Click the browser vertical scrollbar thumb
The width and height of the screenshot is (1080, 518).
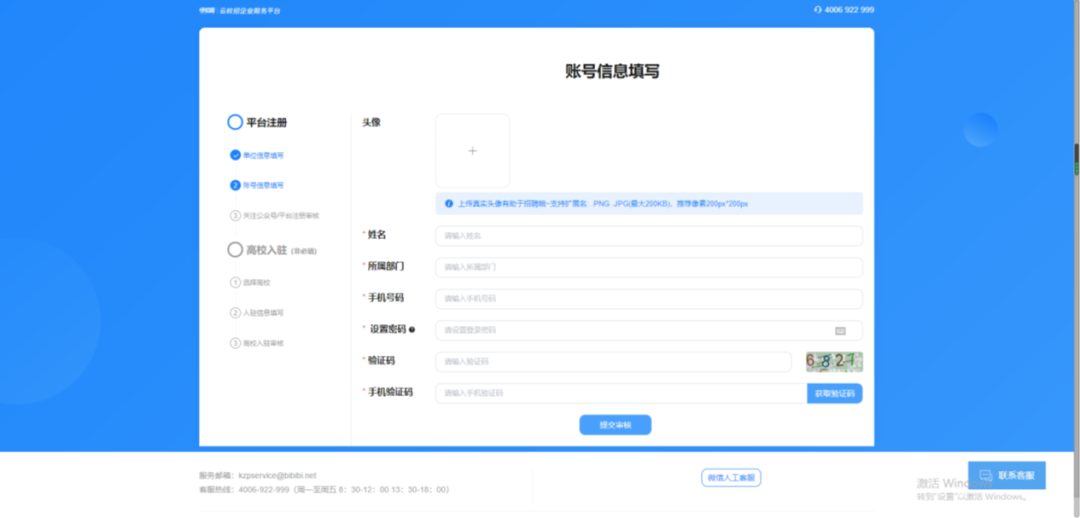click(x=1077, y=159)
